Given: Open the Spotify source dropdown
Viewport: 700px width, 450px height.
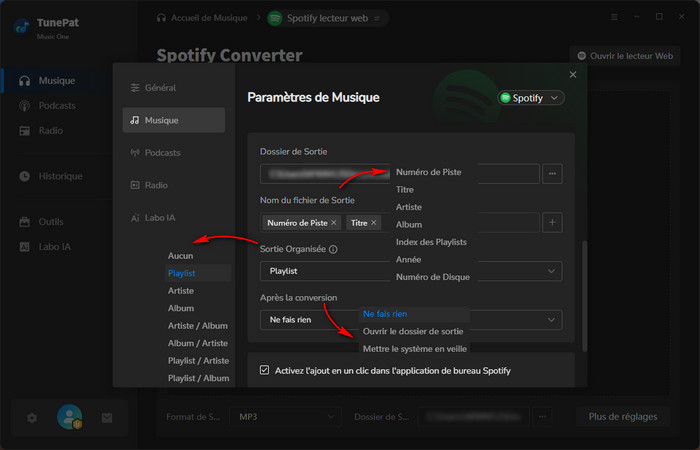Looking at the screenshot, I should (531, 98).
